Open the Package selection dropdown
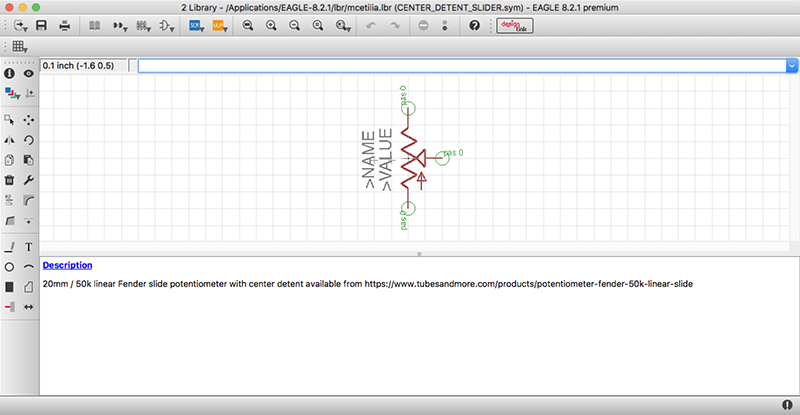This screenshot has width=800, height=415. 143,26
